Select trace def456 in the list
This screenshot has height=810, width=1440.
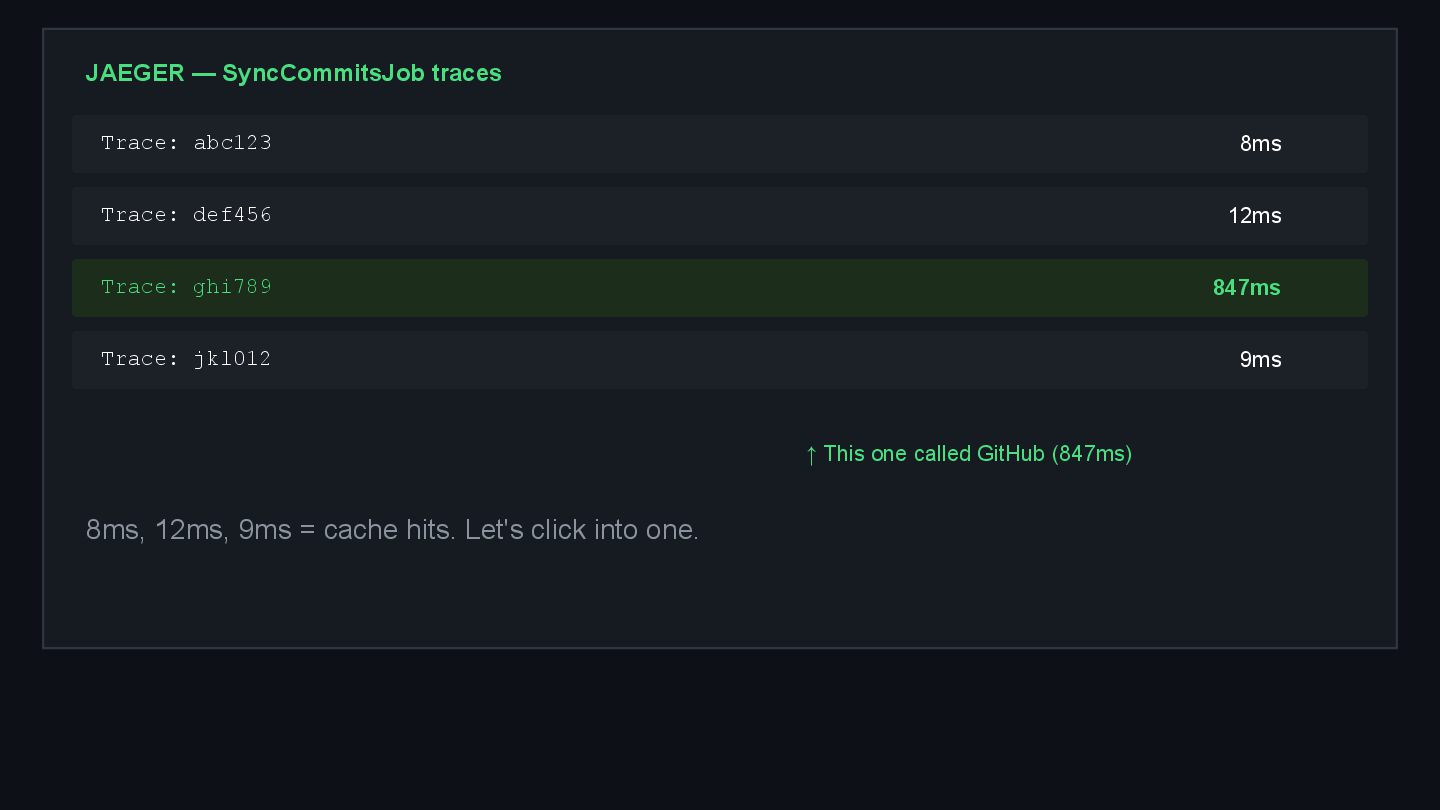click(x=186, y=215)
